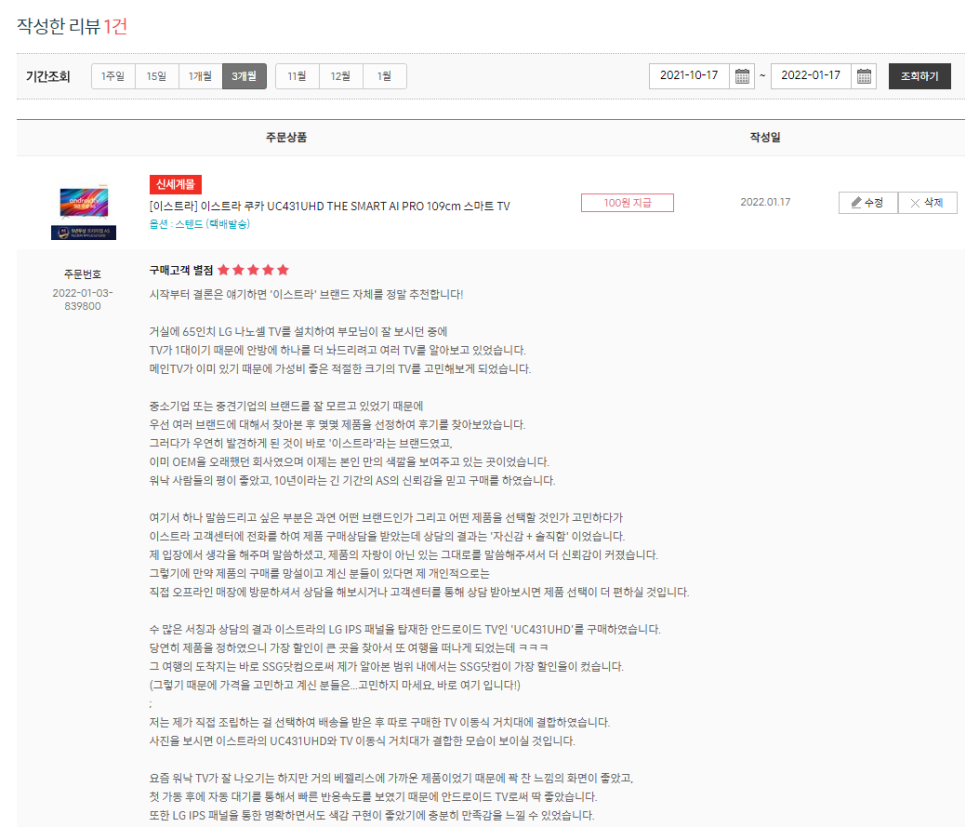The image size is (966, 827).
Task: Click the 조회하기 search button
Action: point(919,76)
